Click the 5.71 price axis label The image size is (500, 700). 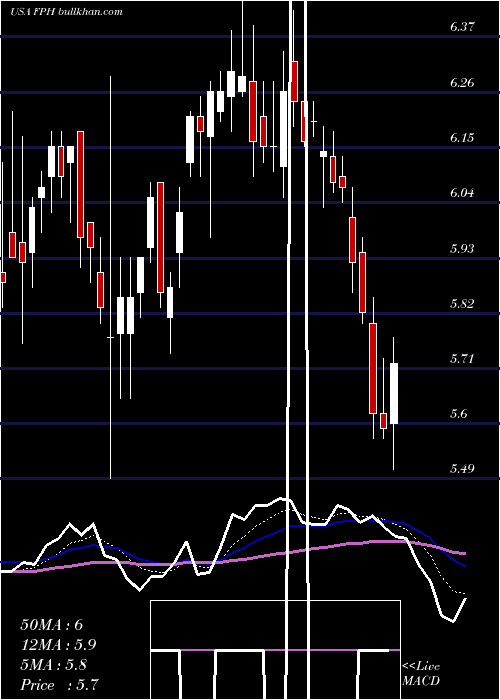pyautogui.click(x=462, y=358)
